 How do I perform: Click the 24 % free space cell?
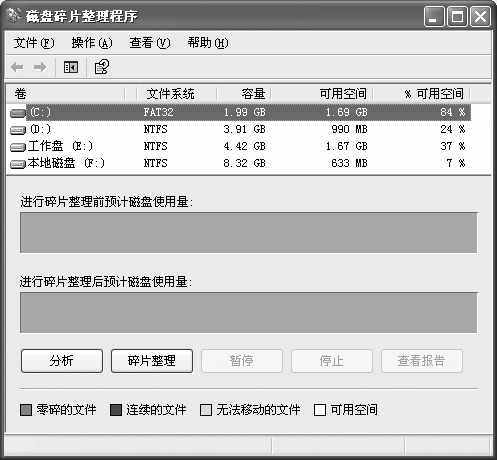(x=452, y=129)
